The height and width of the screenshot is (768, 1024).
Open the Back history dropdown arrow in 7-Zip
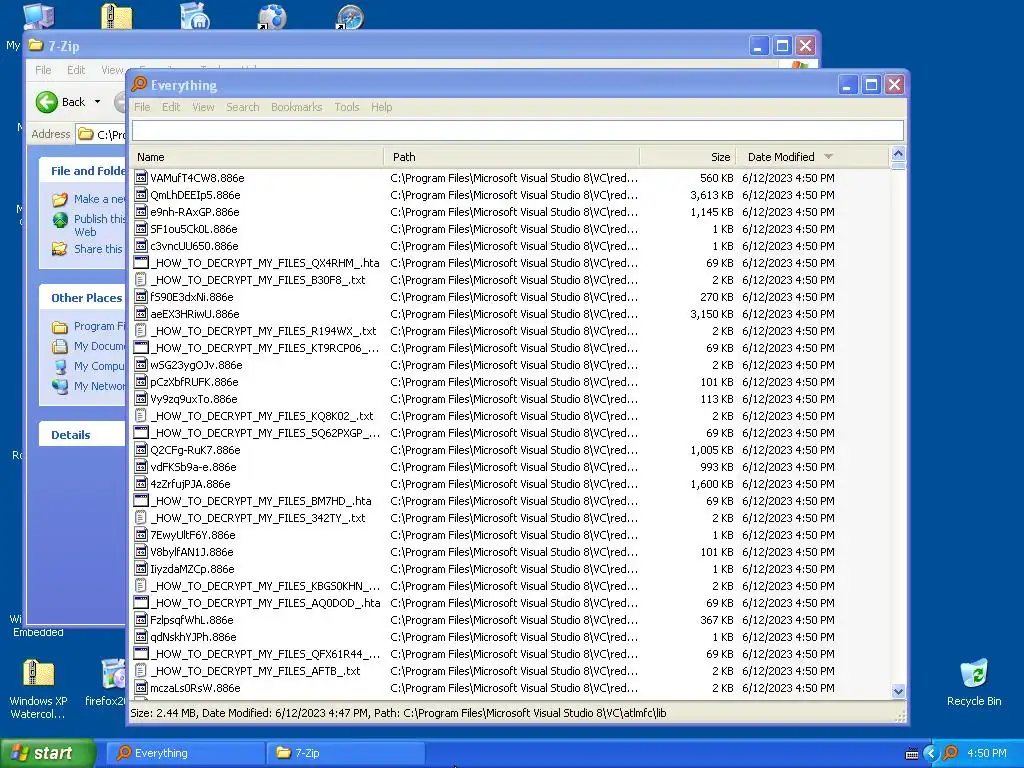coord(97,102)
